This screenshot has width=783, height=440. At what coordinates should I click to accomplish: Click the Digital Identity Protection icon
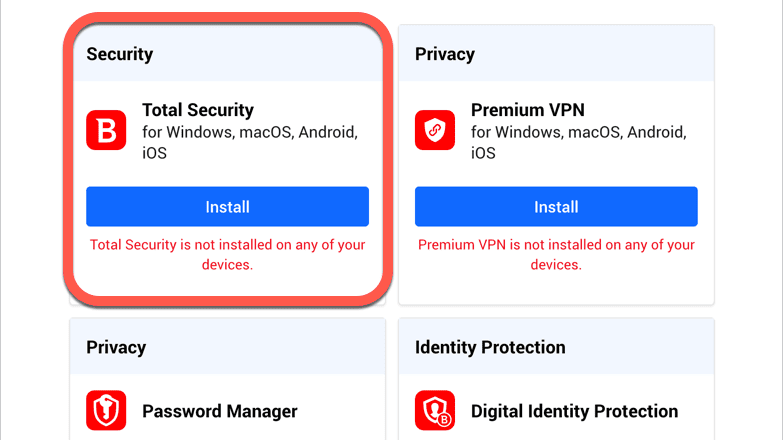click(434, 411)
